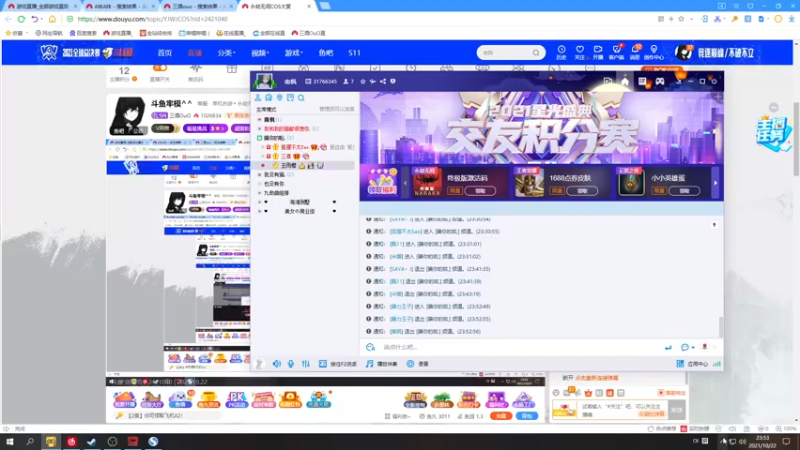
Task: Expand the 九尧幽魂潭 channel node
Action: tap(260, 193)
